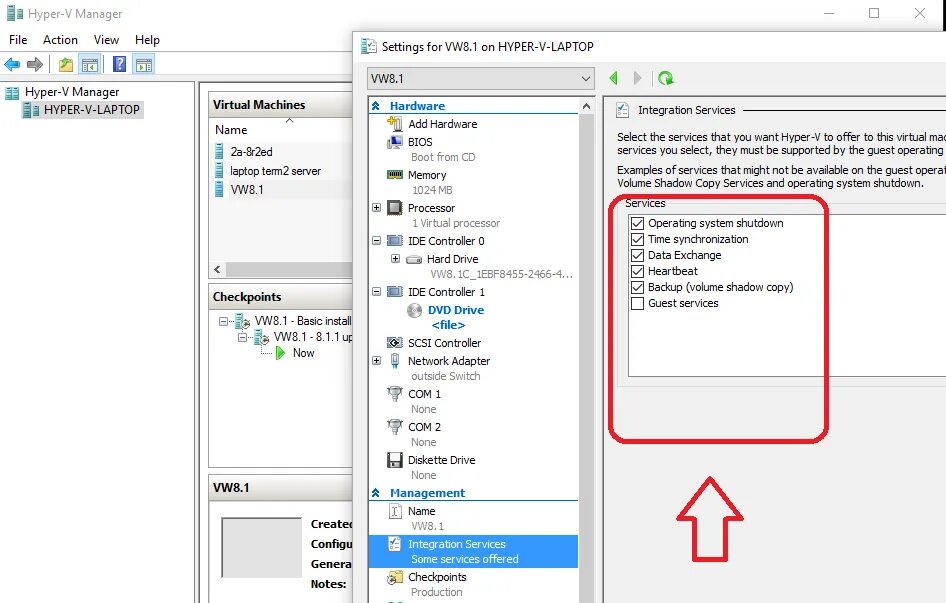Click the blue Help toolbar icon
The width and height of the screenshot is (946, 603).
coord(119,64)
